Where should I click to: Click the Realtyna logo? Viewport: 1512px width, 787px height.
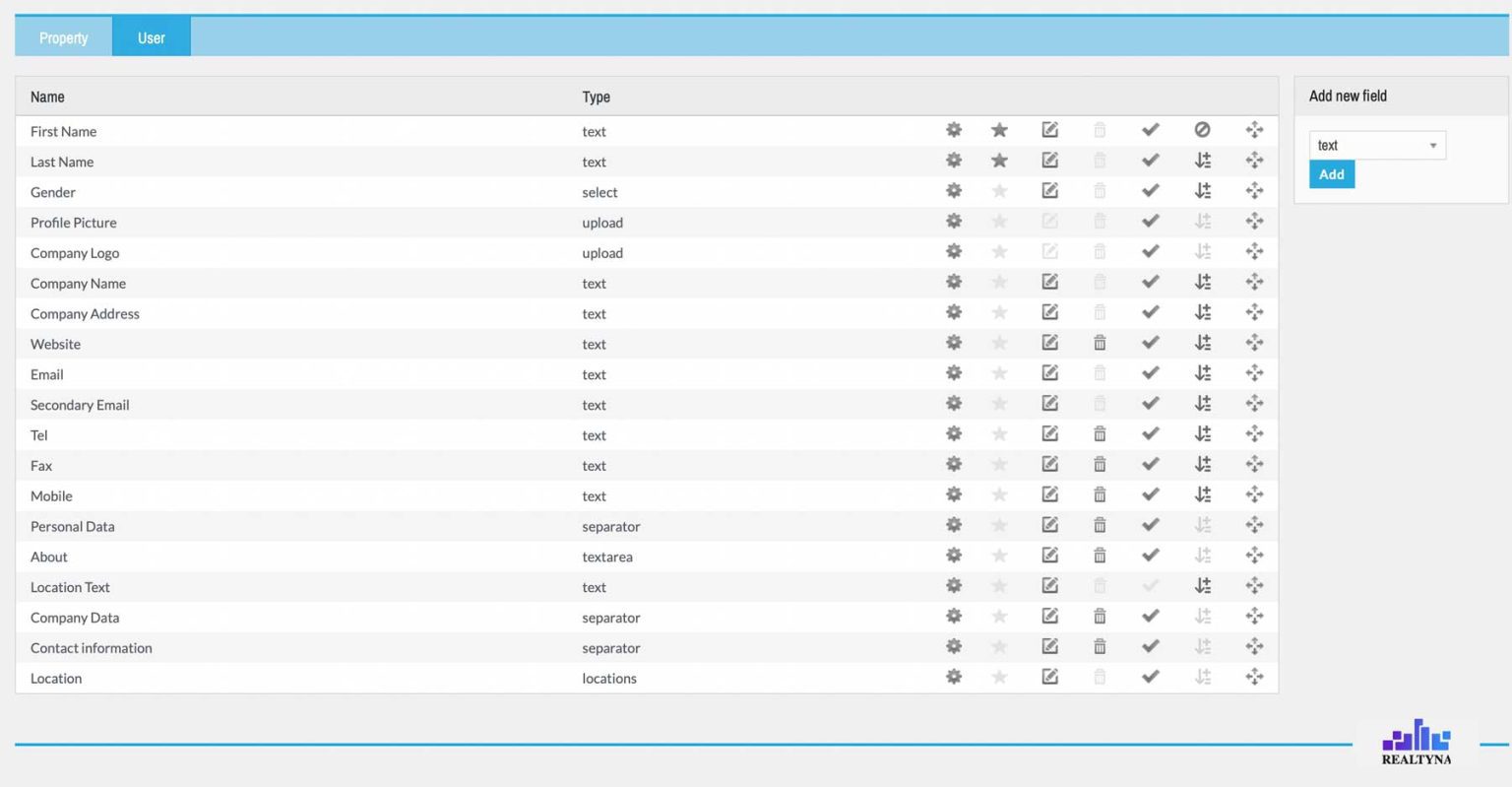click(1417, 742)
